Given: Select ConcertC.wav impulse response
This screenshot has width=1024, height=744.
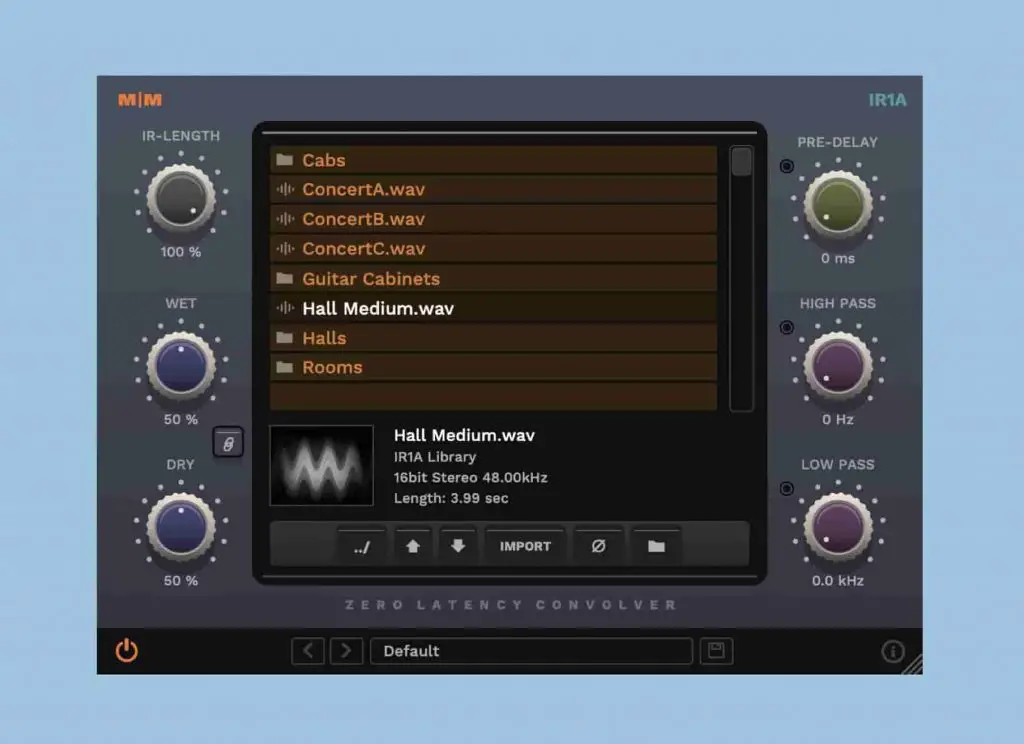Looking at the screenshot, I should pos(493,249).
